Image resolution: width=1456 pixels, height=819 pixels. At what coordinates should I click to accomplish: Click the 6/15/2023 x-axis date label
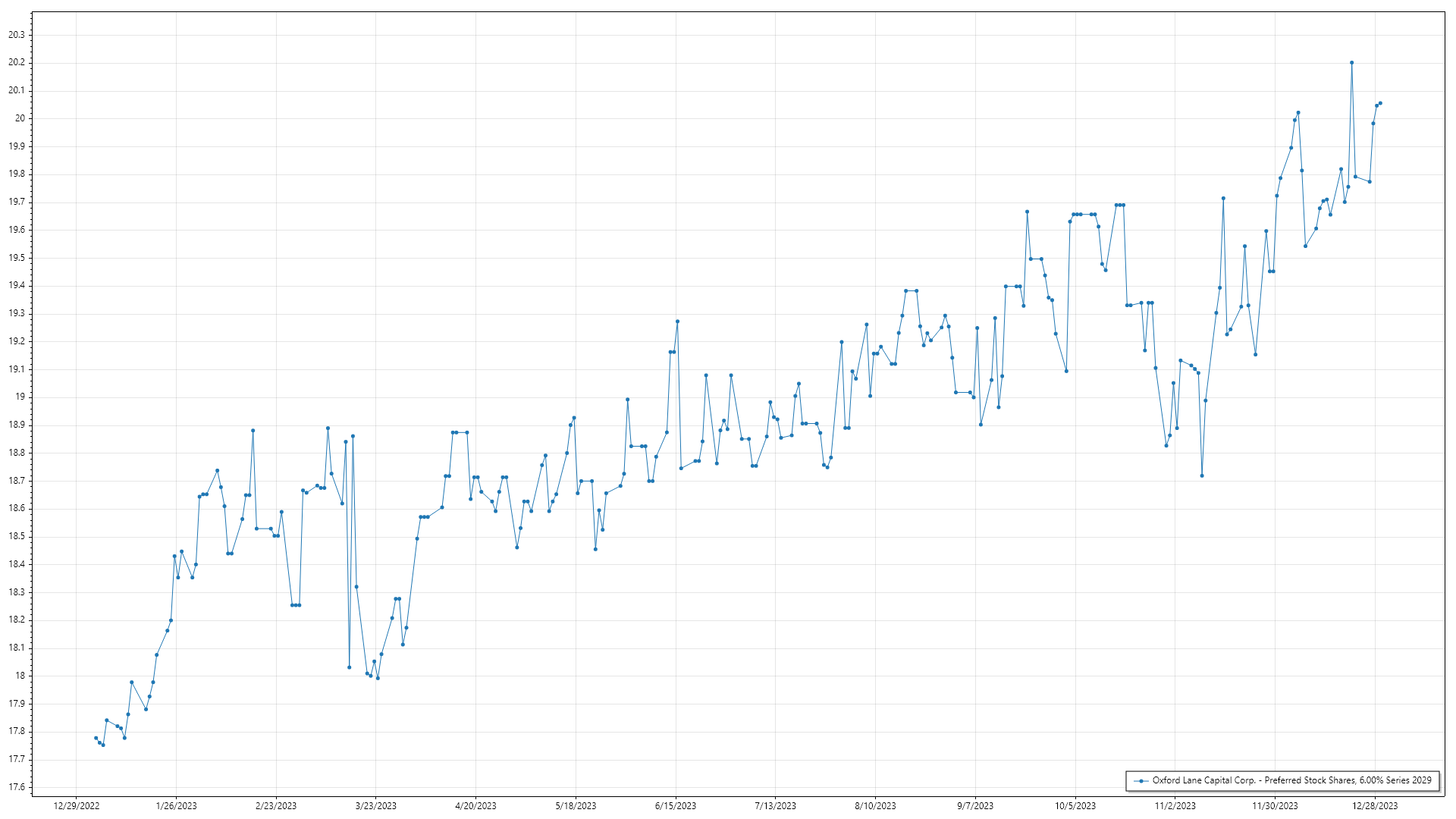point(676,806)
